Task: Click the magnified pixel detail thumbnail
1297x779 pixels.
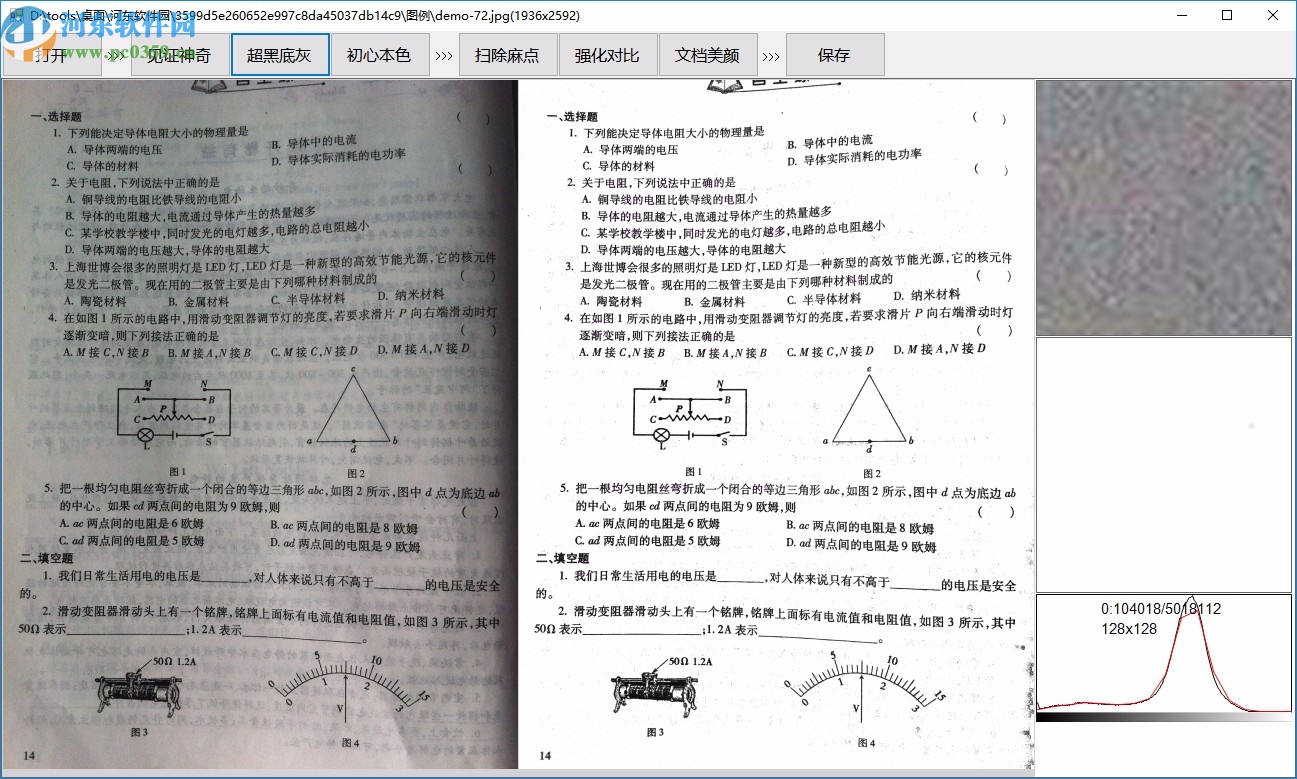Action: 1163,205
